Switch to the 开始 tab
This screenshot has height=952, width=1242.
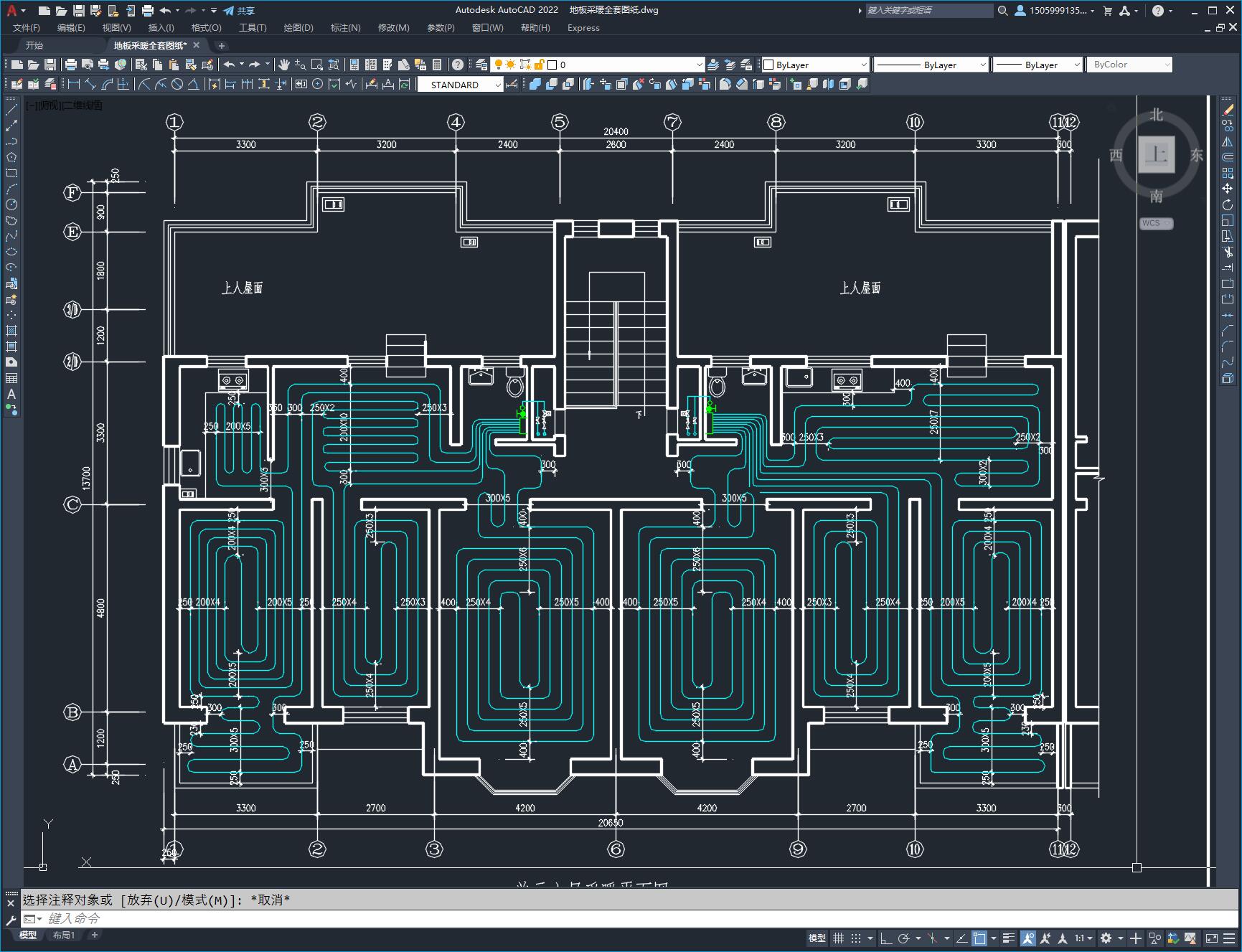[x=34, y=45]
